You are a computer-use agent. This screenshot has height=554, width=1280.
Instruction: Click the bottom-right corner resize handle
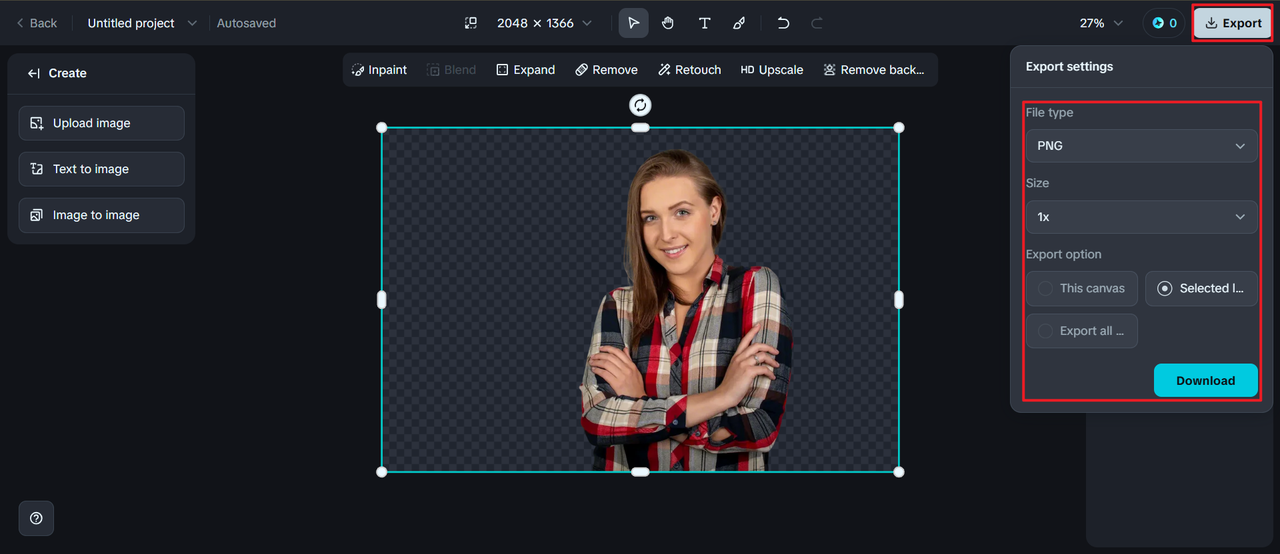(x=898, y=471)
